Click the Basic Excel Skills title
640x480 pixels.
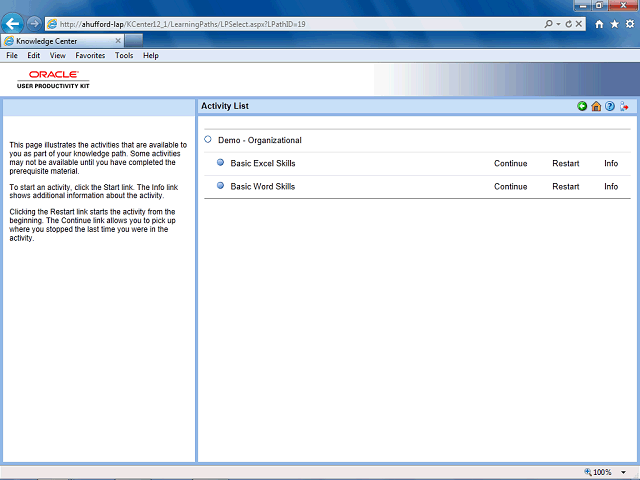[x=263, y=163]
